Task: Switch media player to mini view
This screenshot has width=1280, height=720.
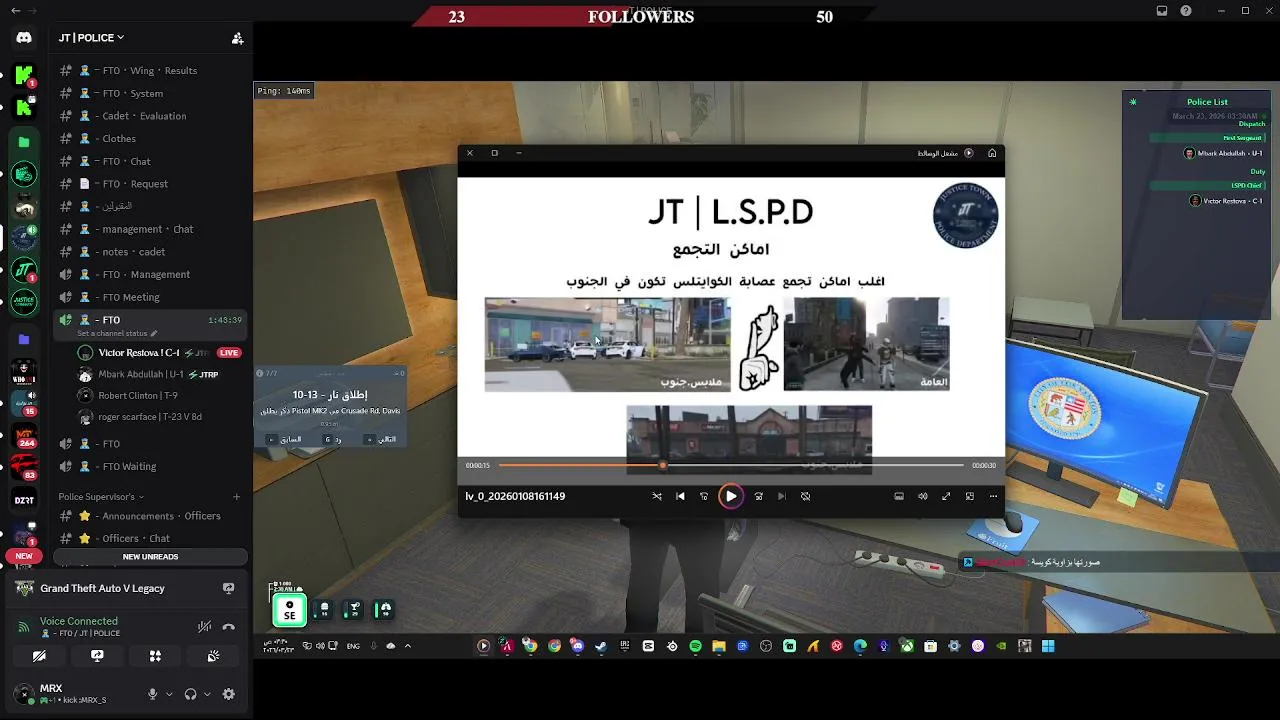Action: (969, 496)
